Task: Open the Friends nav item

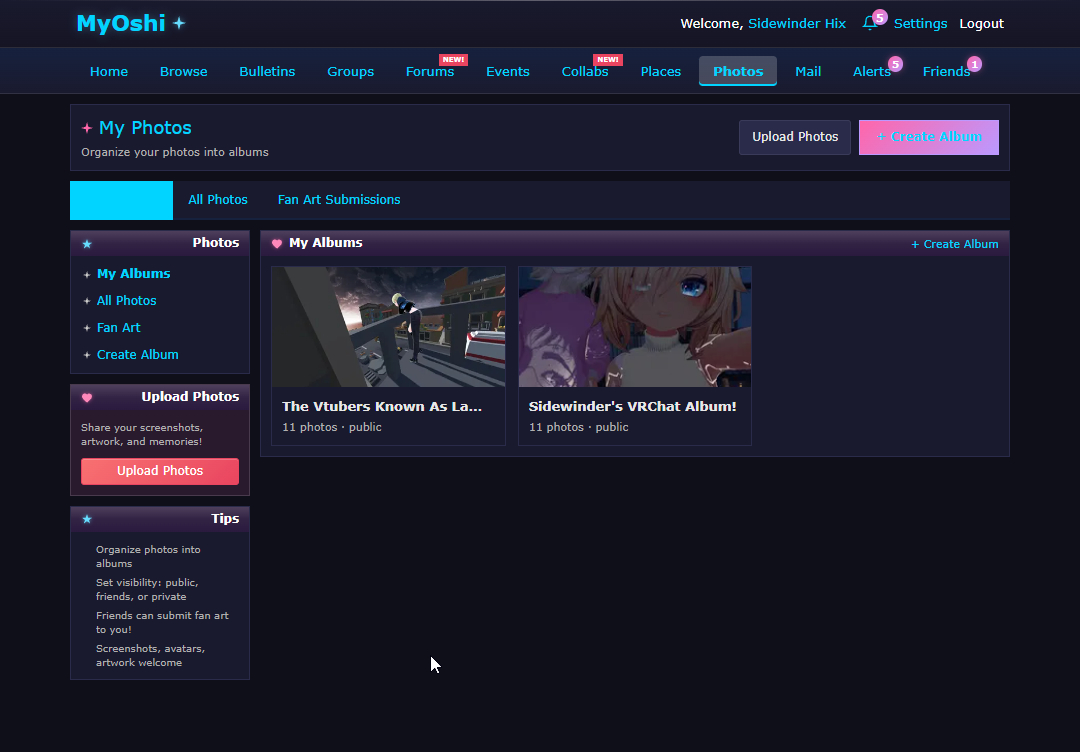Action: click(946, 72)
